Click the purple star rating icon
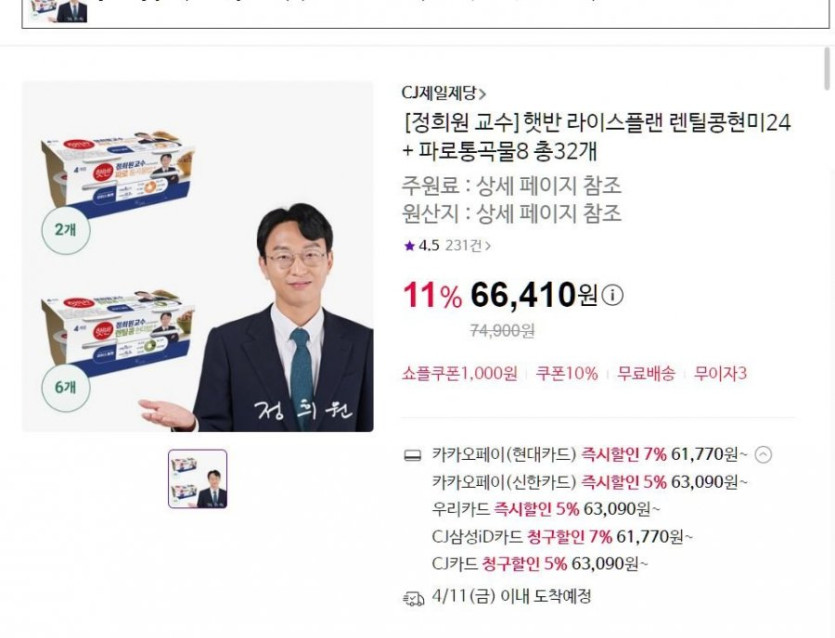This screenshot has height=638, width=835. (x=409, y=246)
